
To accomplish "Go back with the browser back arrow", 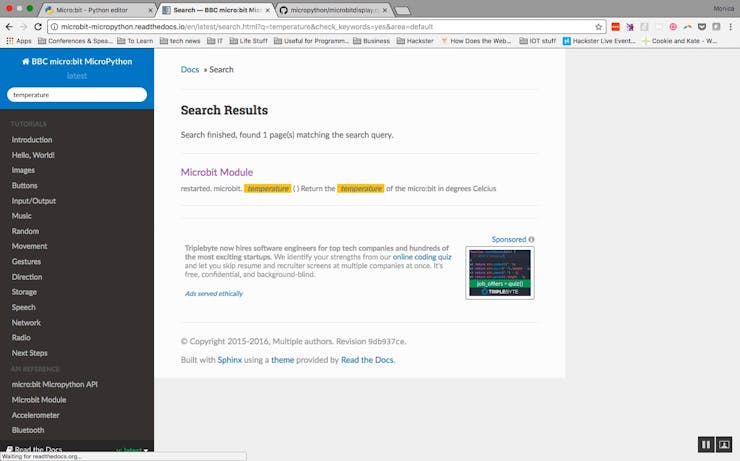I will (9, 27).
